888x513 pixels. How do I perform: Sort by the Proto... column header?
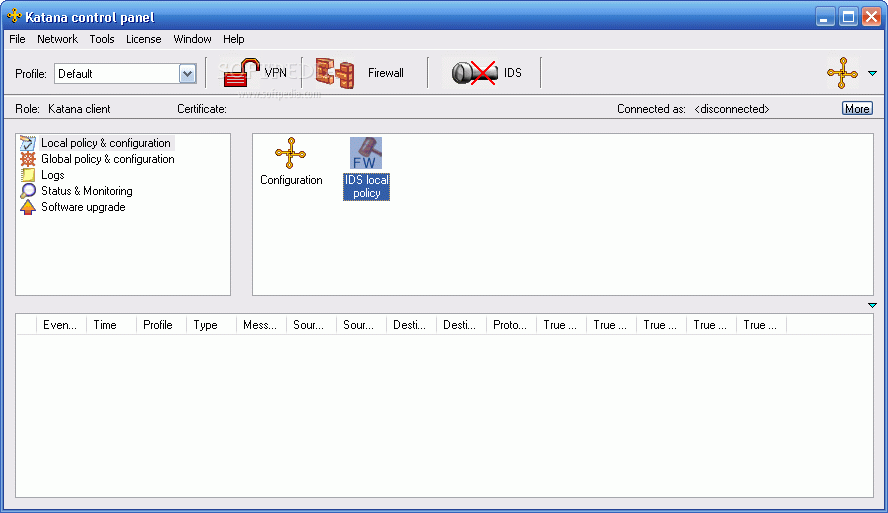pos(511,325)
